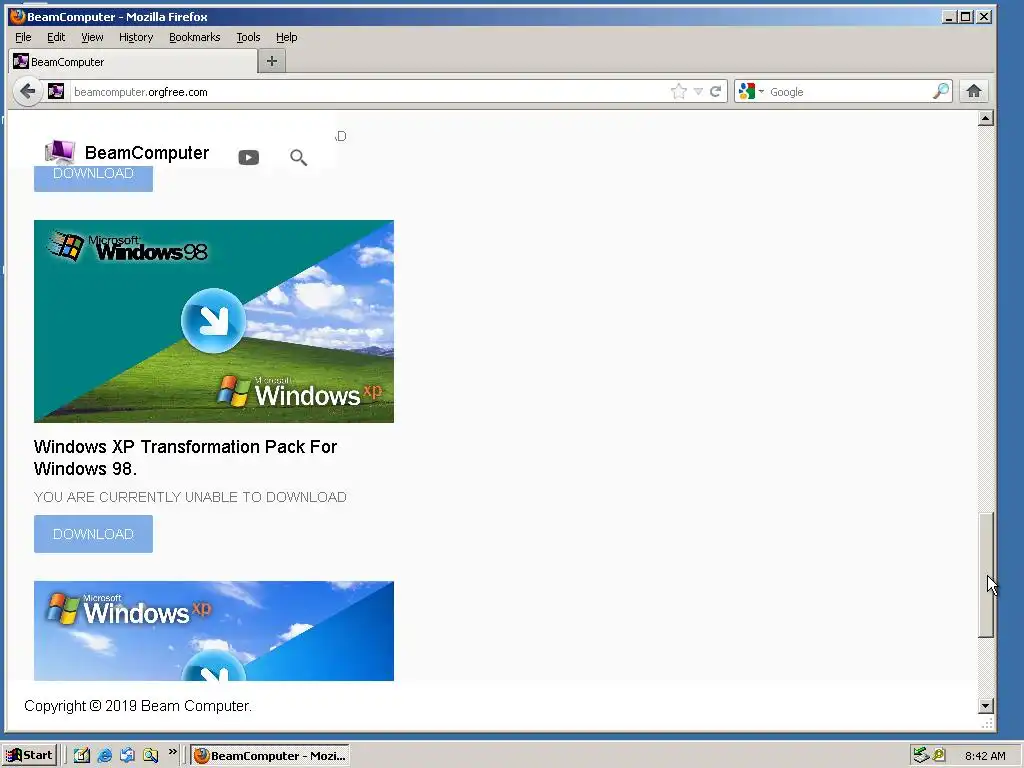The height and width of the screenshot is (768, 1024).
Task: Click the scrollbar up arrow
Action: click(985, 118)
